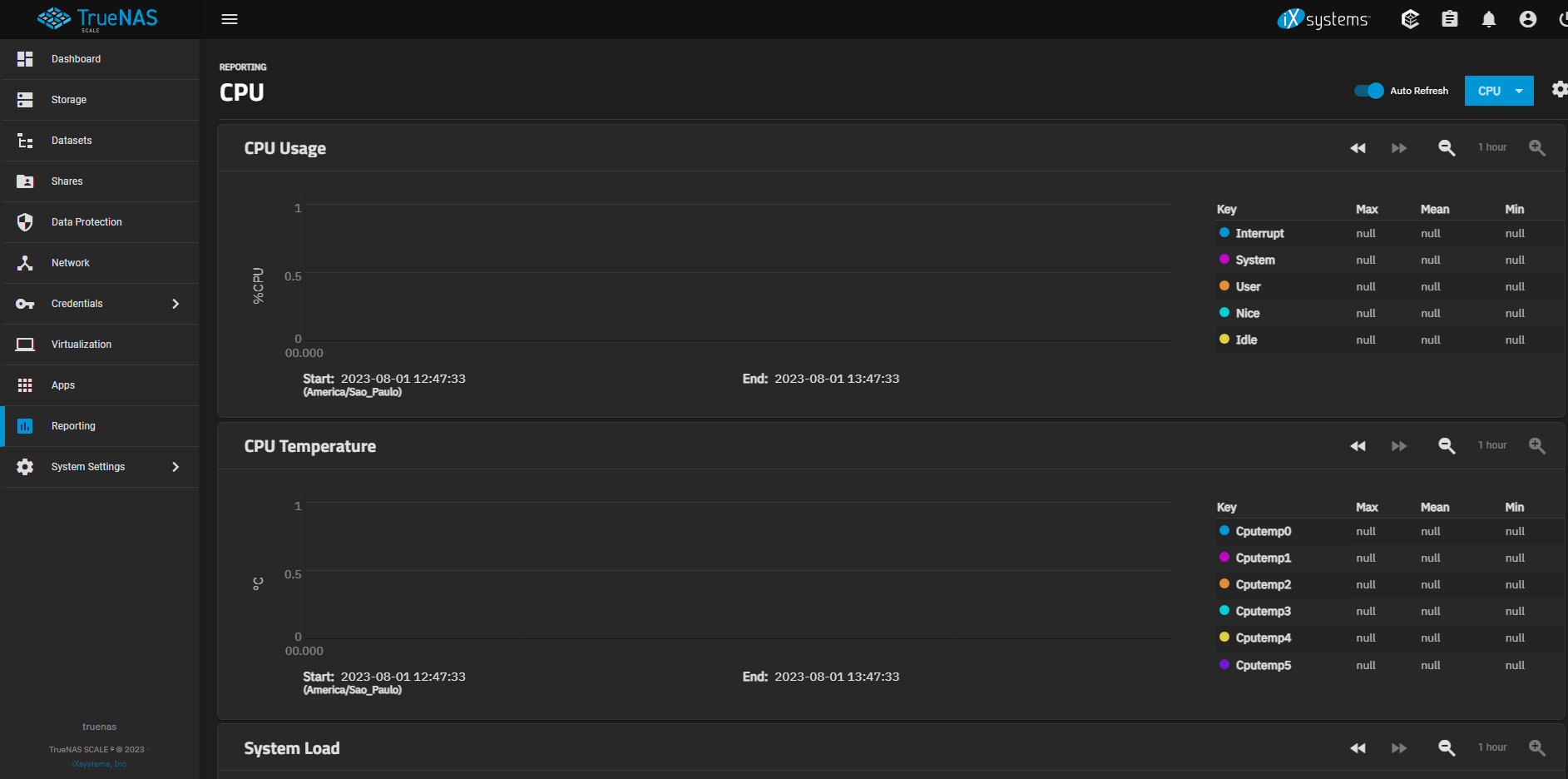
Task: Open the Datasets page
Action: [x=72, y=141]
